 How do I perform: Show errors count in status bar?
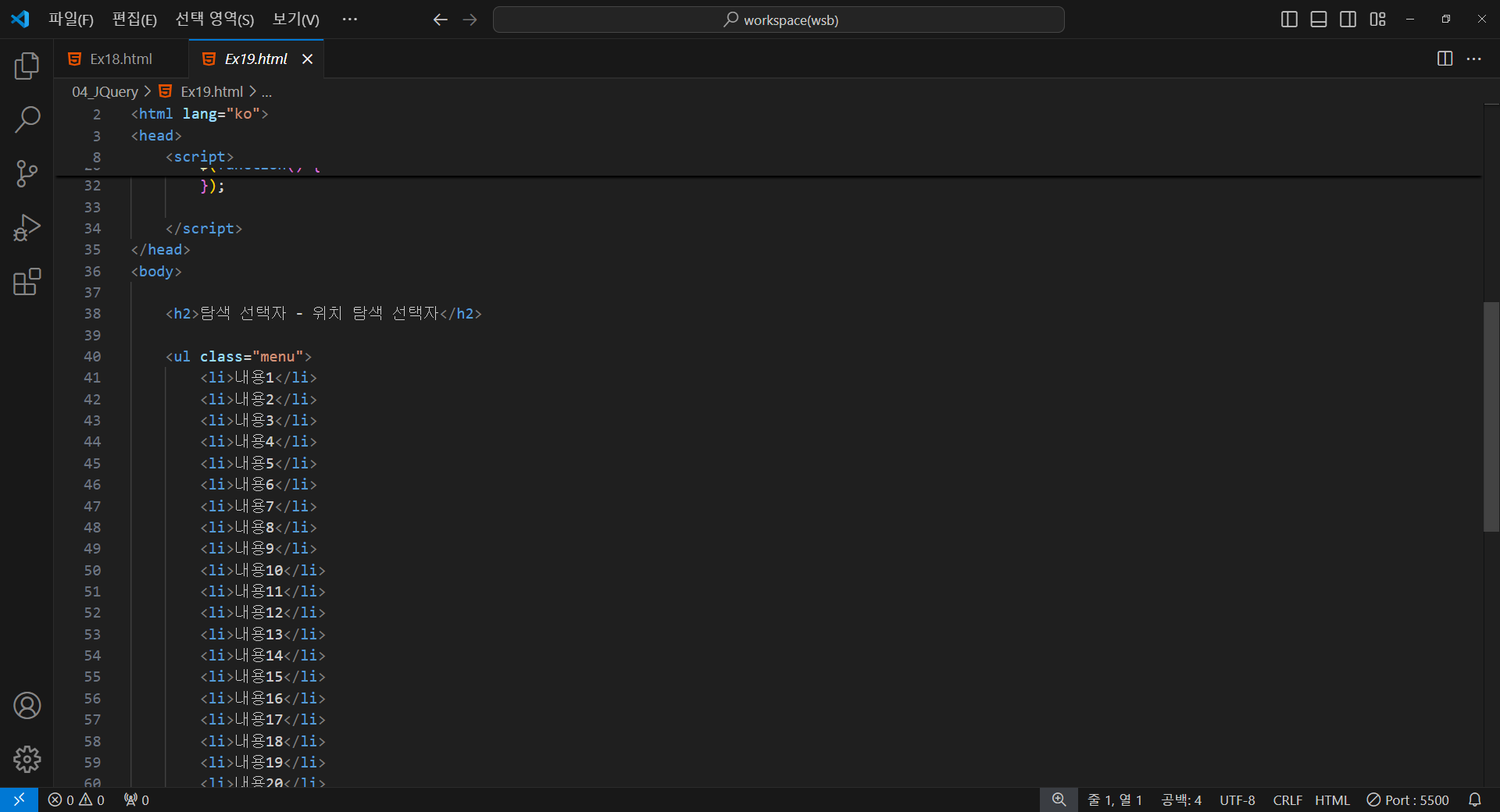coord(61,800)
